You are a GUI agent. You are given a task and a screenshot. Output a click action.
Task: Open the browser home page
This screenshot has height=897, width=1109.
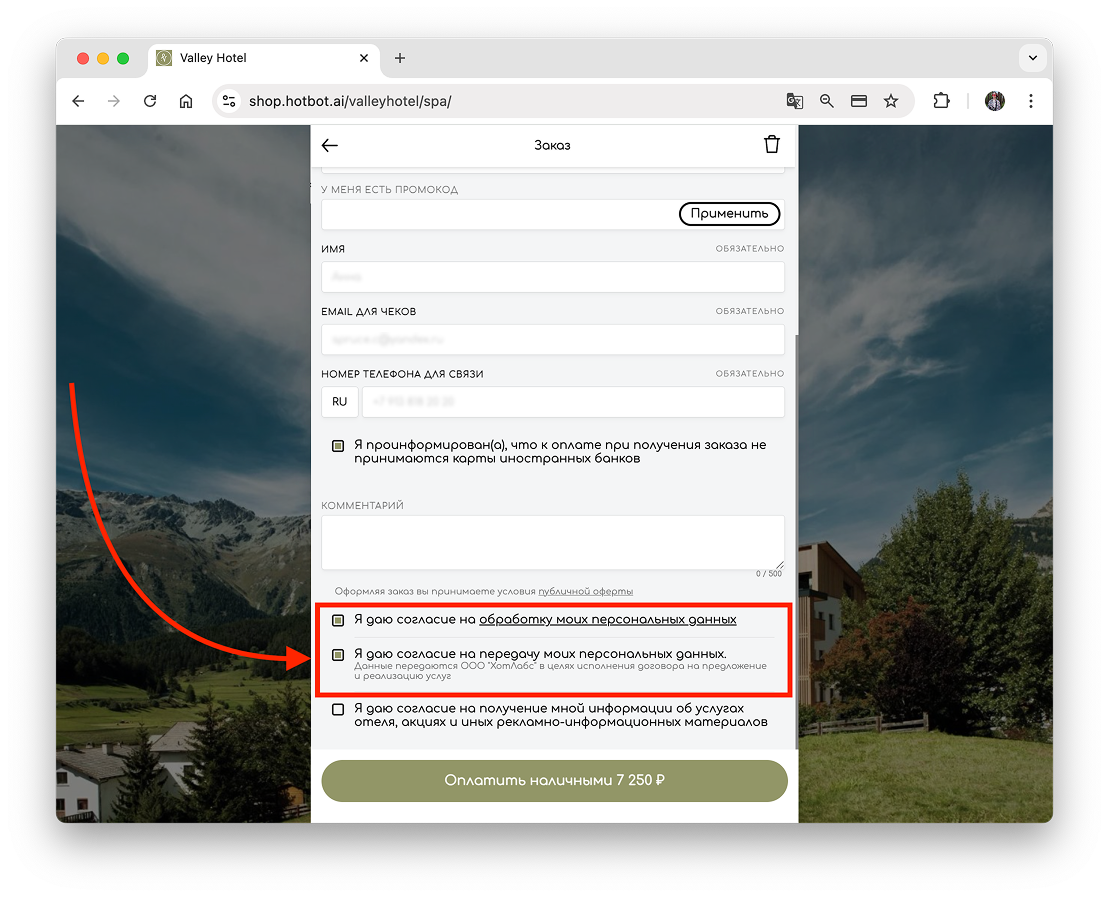point(186,101)
